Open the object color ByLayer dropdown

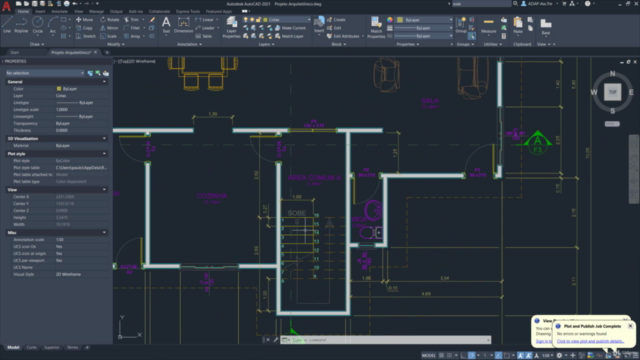[x=424, y=20]
